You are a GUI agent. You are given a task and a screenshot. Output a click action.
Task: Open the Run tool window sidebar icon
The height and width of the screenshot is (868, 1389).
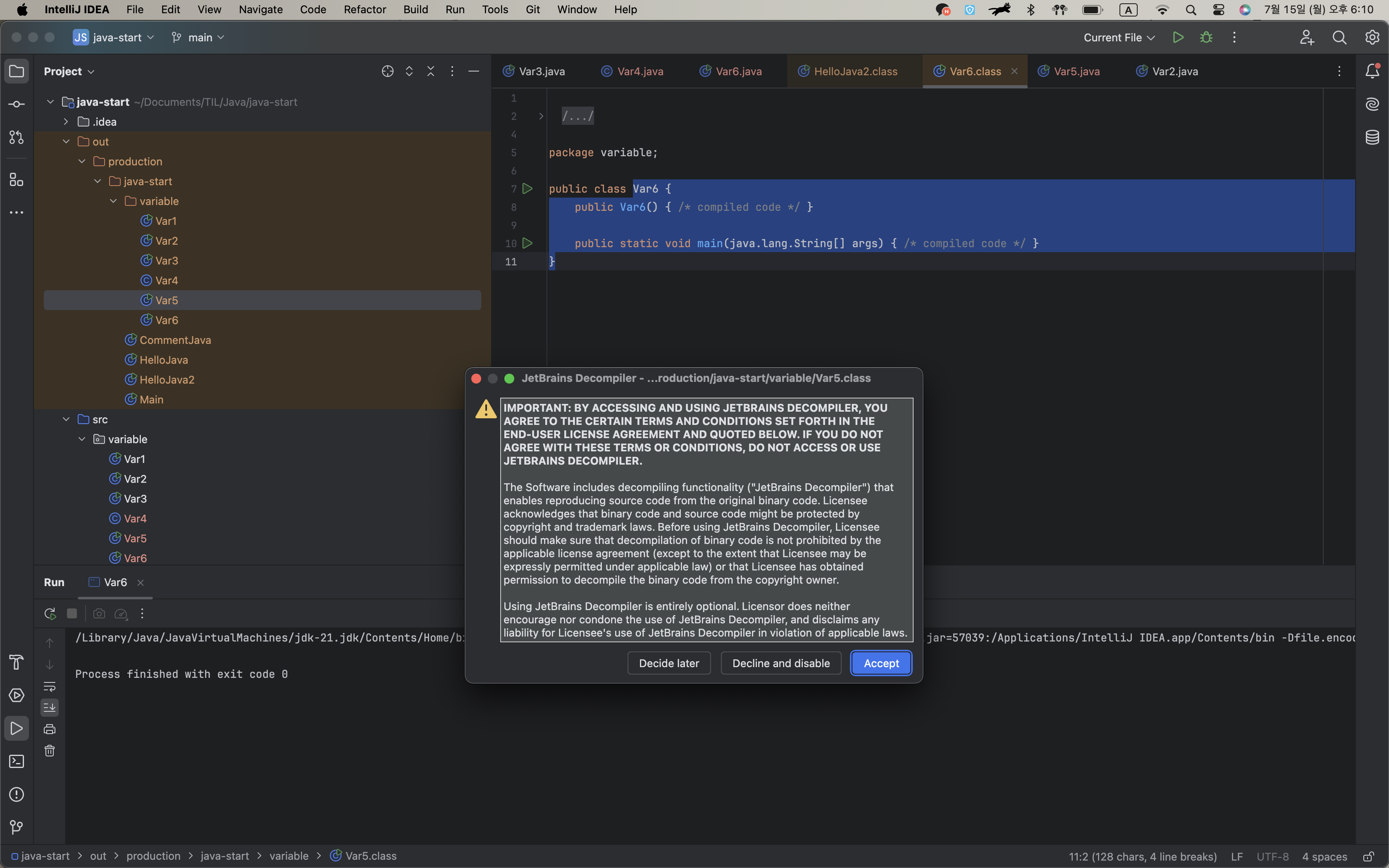17,728
